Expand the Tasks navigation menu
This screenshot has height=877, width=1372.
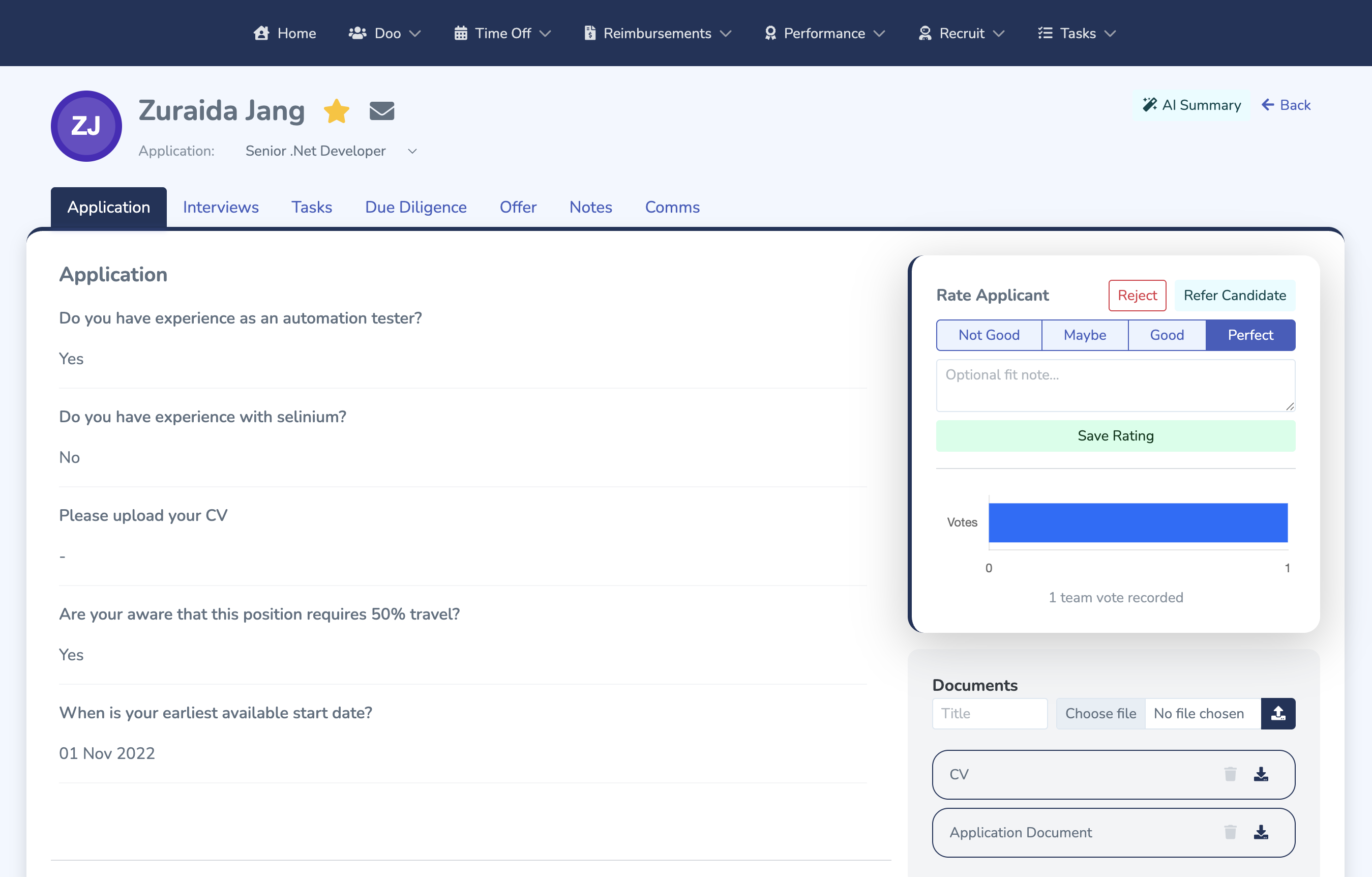pyautogui.click(x=1076, y=33)
